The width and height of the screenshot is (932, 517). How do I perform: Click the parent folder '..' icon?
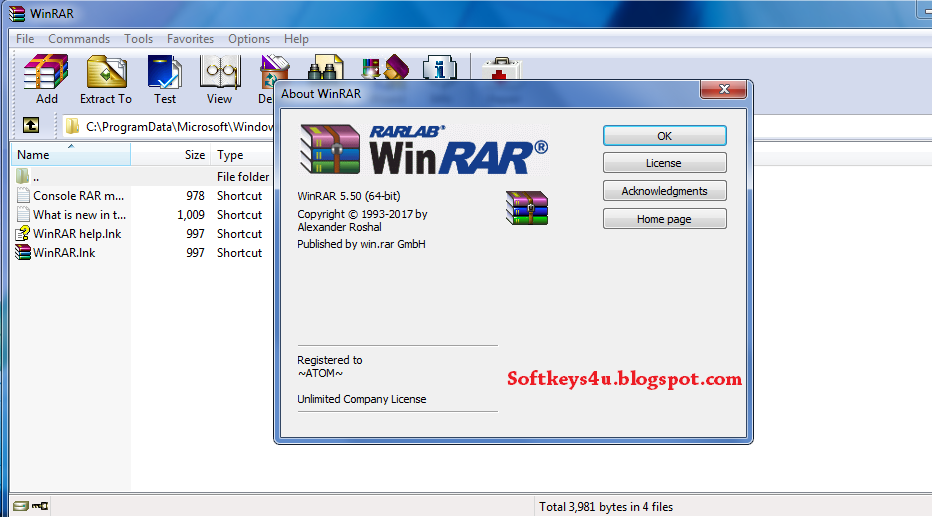(23, 176)
